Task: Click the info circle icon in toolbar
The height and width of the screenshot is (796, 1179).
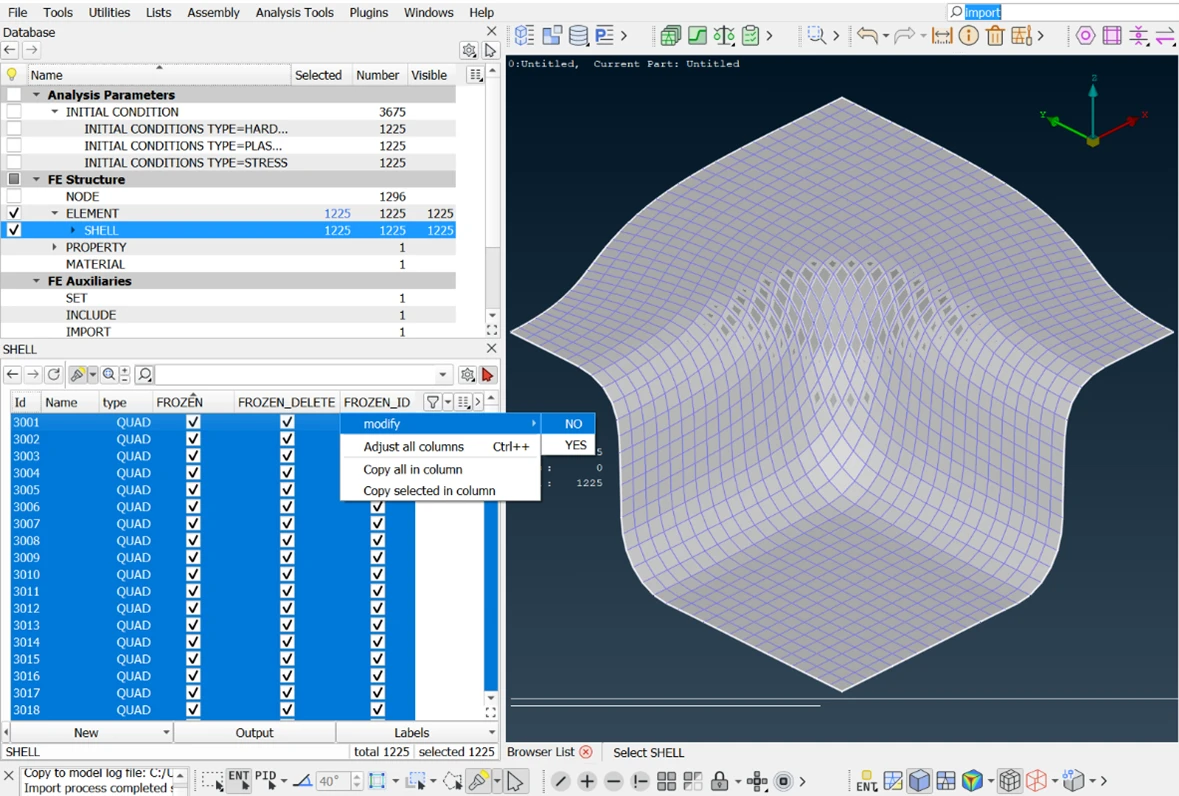Action: 968,36
